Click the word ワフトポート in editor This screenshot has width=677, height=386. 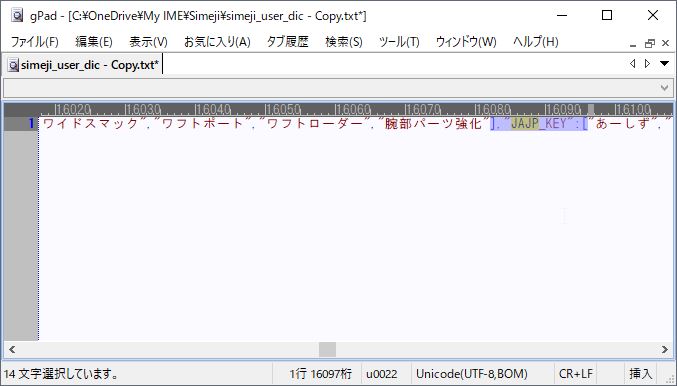click(x=203, y=123)
